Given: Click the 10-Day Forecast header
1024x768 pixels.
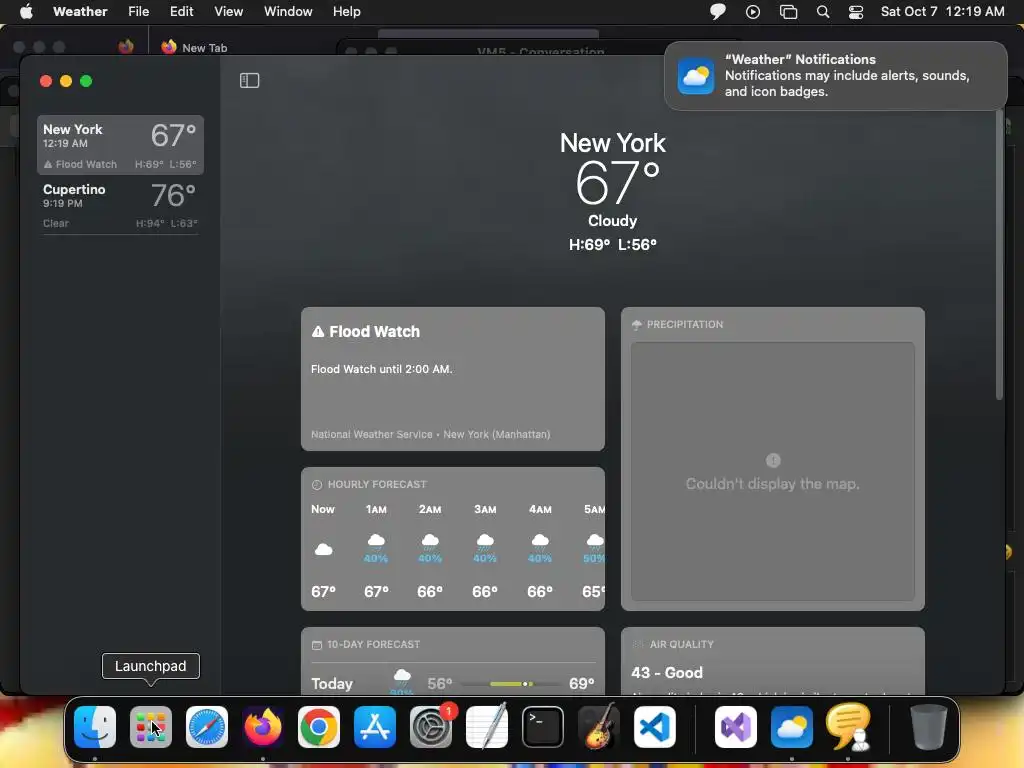Looking at the screenshot, I should (366, 645).
